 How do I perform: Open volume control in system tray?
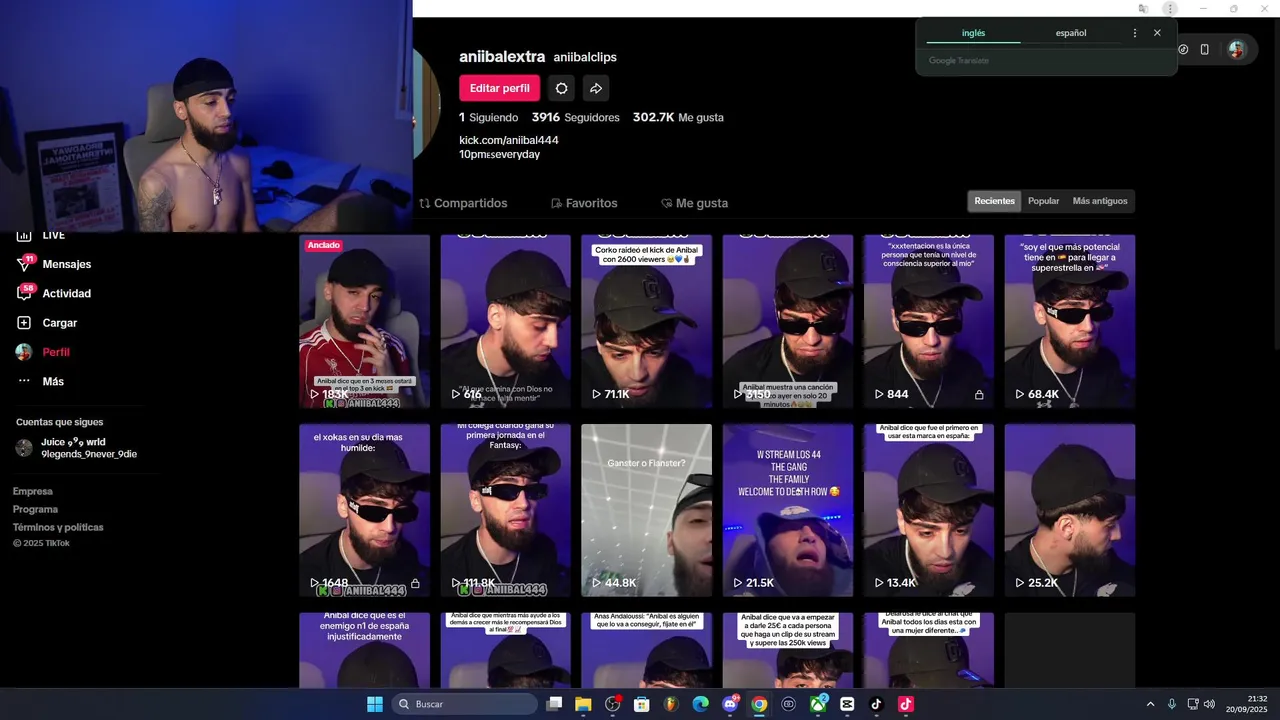coord(1209,704)
